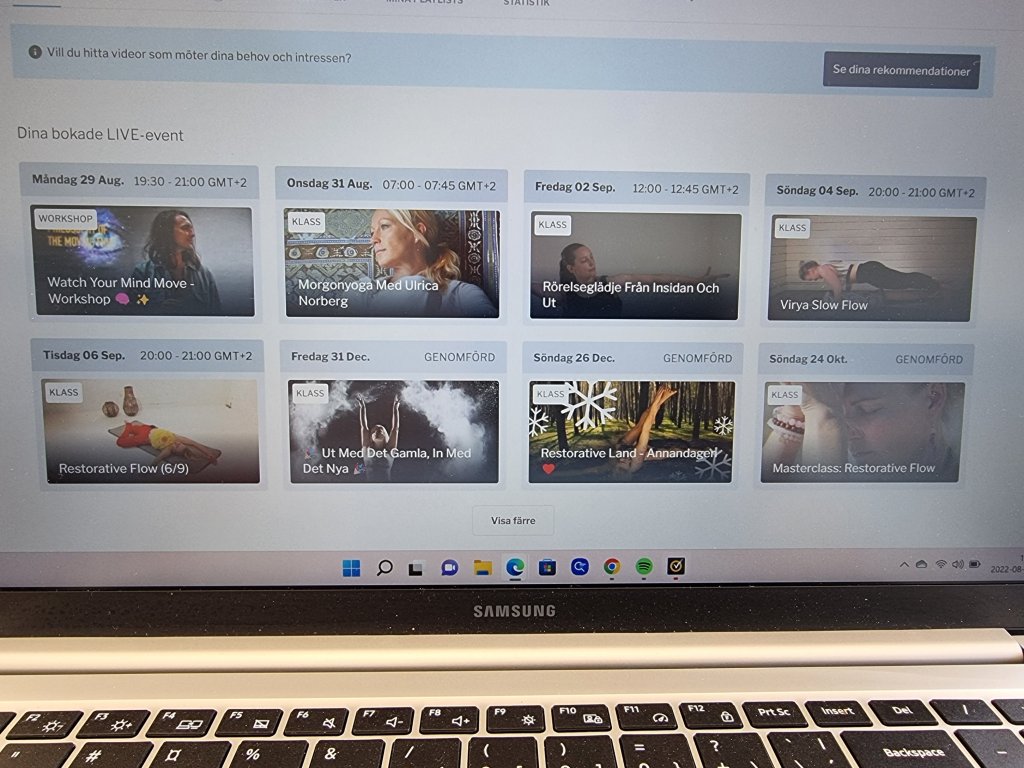Select the Virya Slow Flow class
This screenshot has width=1024, height=768.
click(x=871, y=269)
